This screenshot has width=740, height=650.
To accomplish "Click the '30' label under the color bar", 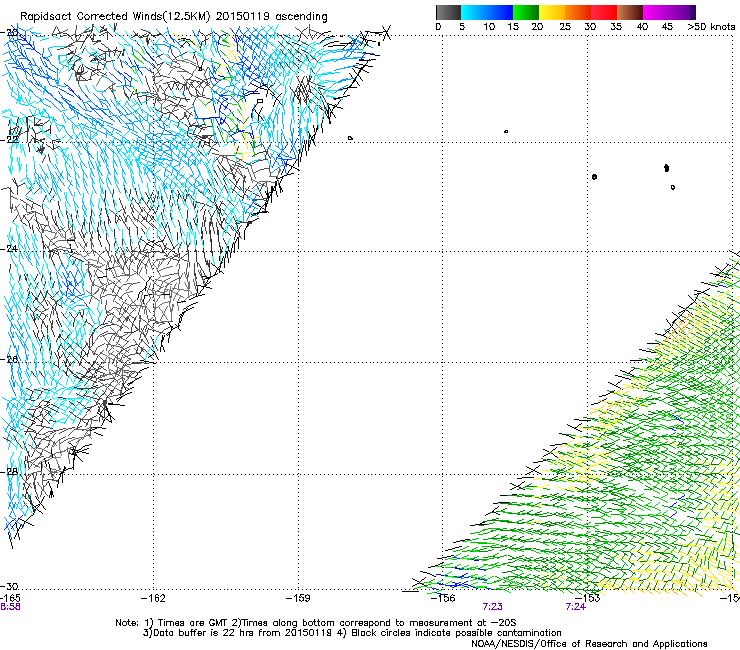I will (590, 26).
